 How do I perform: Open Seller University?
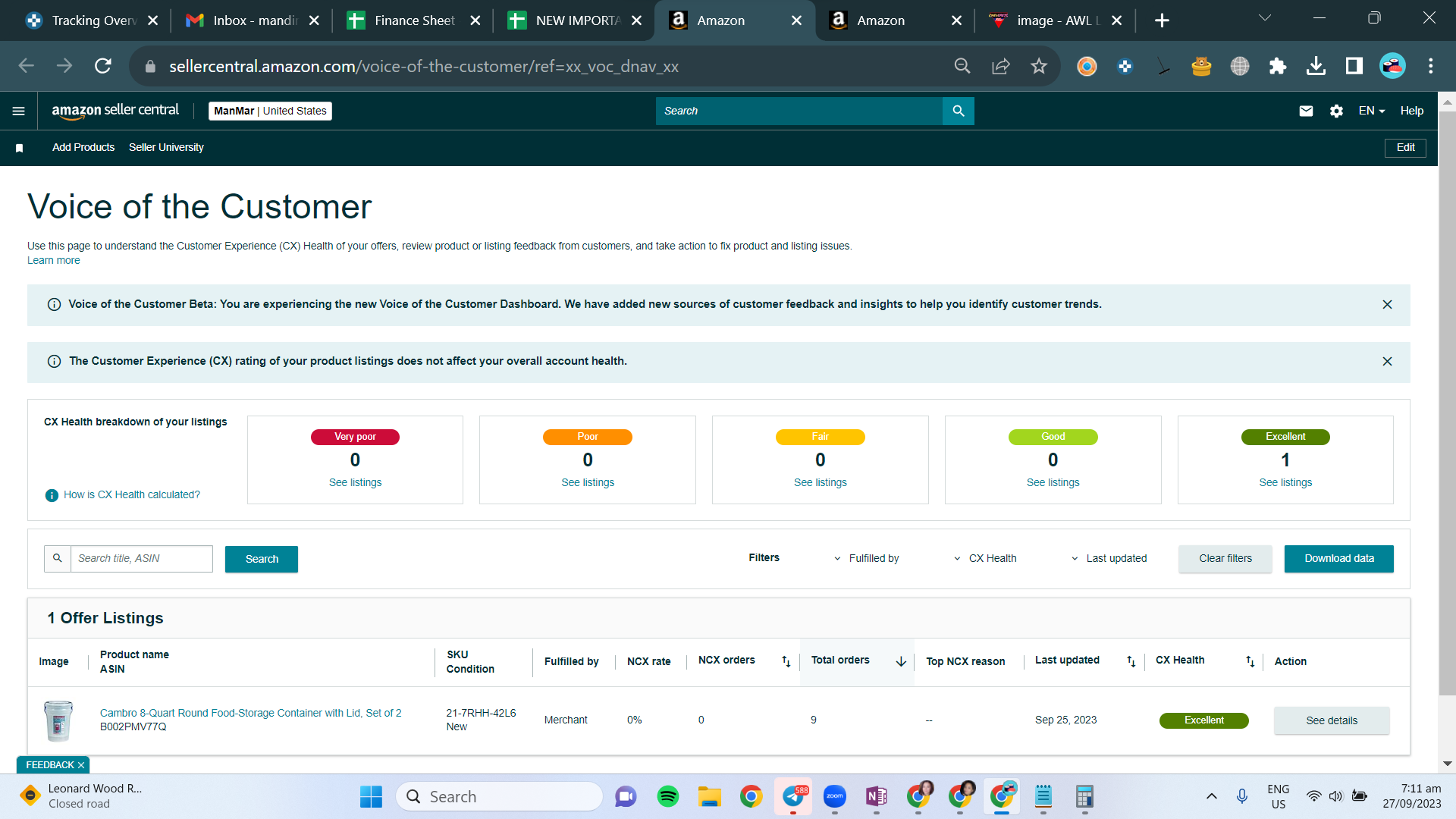point(166,148)
